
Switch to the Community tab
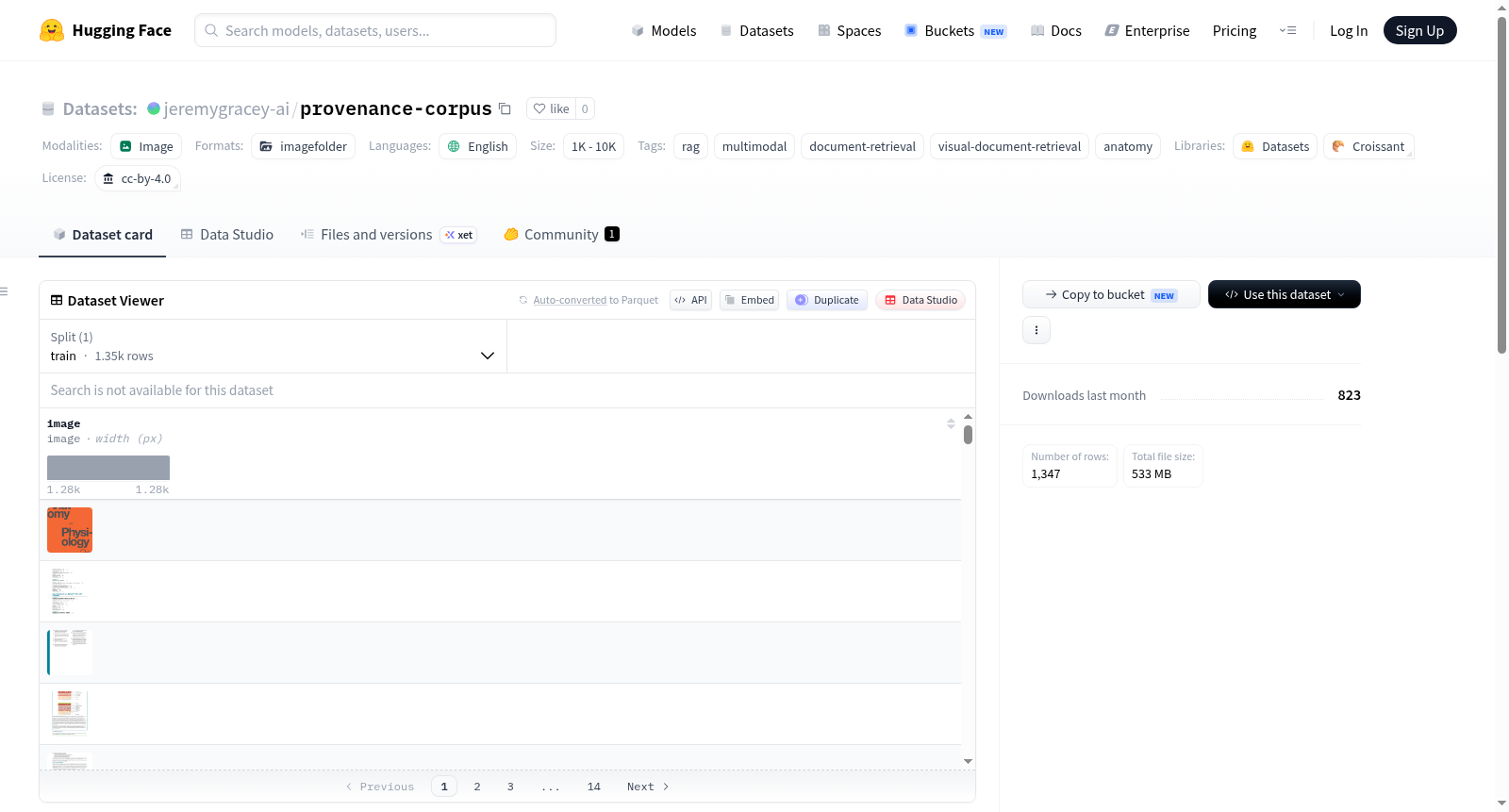click(x=561, y=234)
